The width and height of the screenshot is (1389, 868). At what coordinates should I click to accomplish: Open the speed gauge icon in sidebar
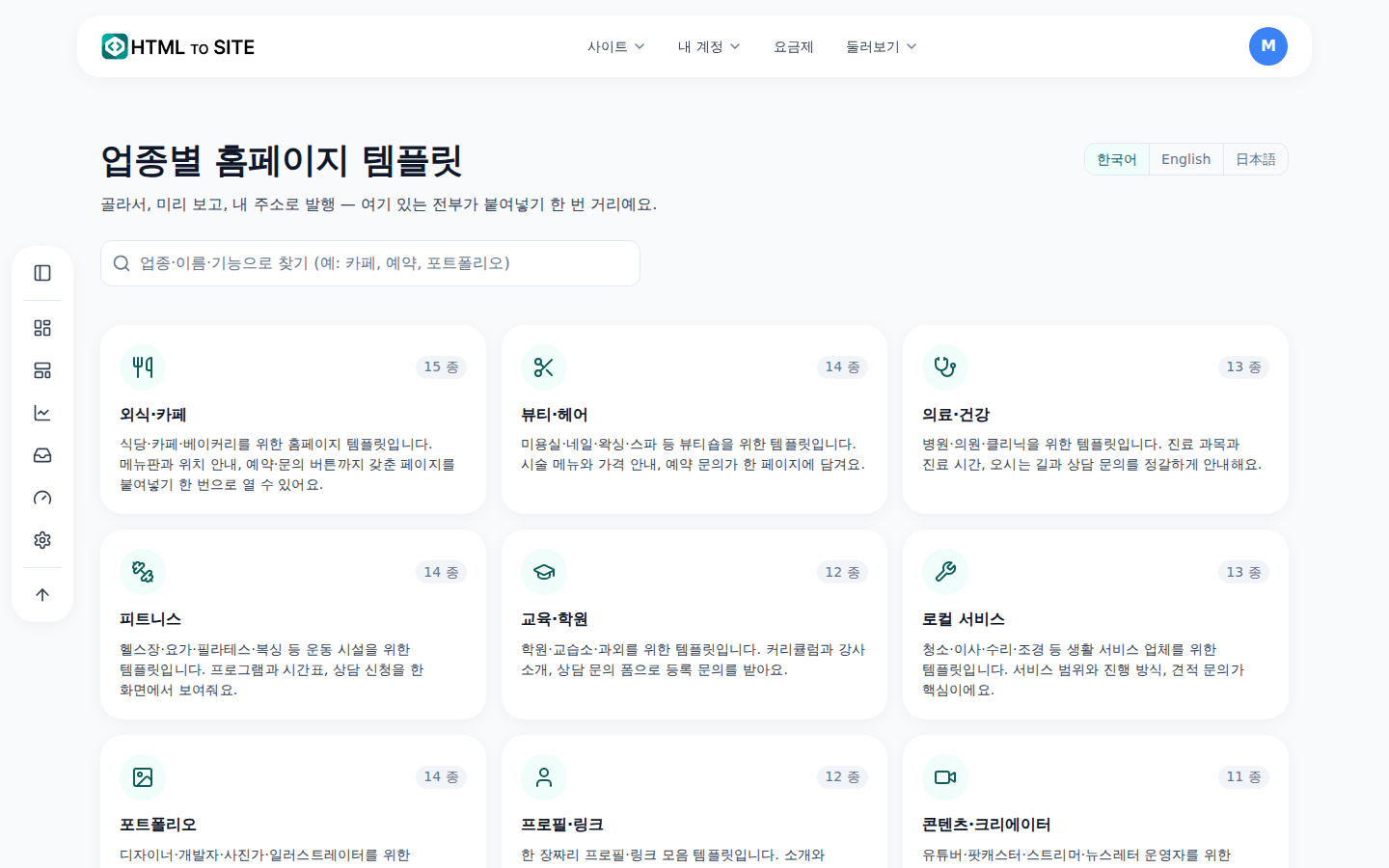point(42,498)
